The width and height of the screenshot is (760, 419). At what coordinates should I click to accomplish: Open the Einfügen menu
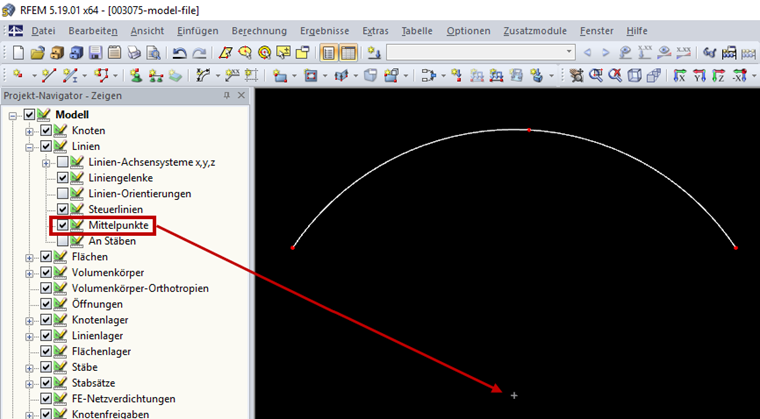click(198, 31)
